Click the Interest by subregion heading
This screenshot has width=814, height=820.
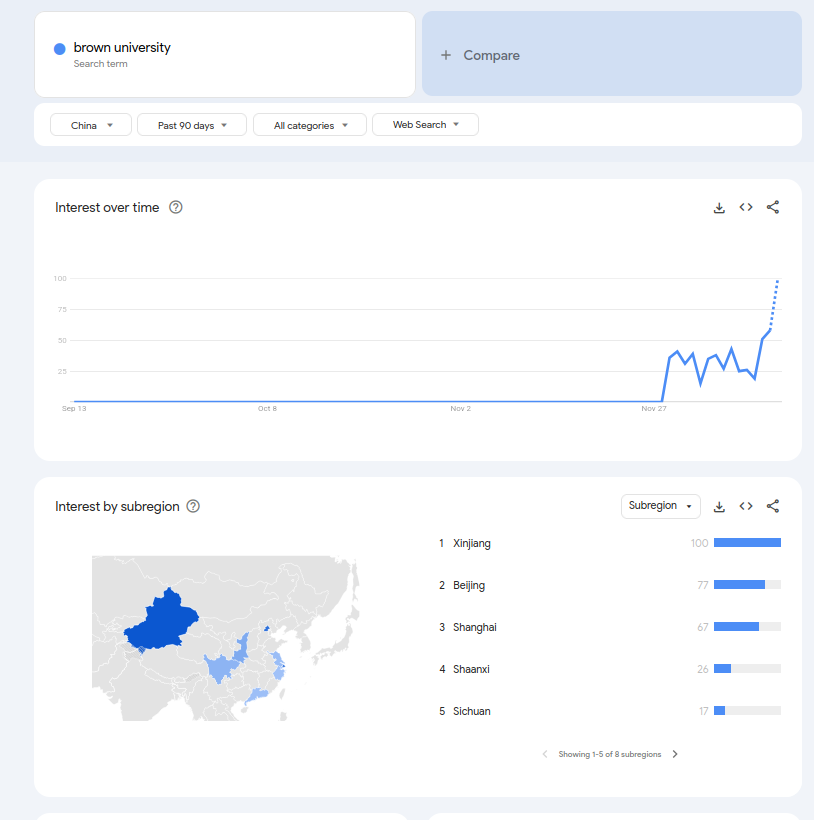[x=117, y=507]
